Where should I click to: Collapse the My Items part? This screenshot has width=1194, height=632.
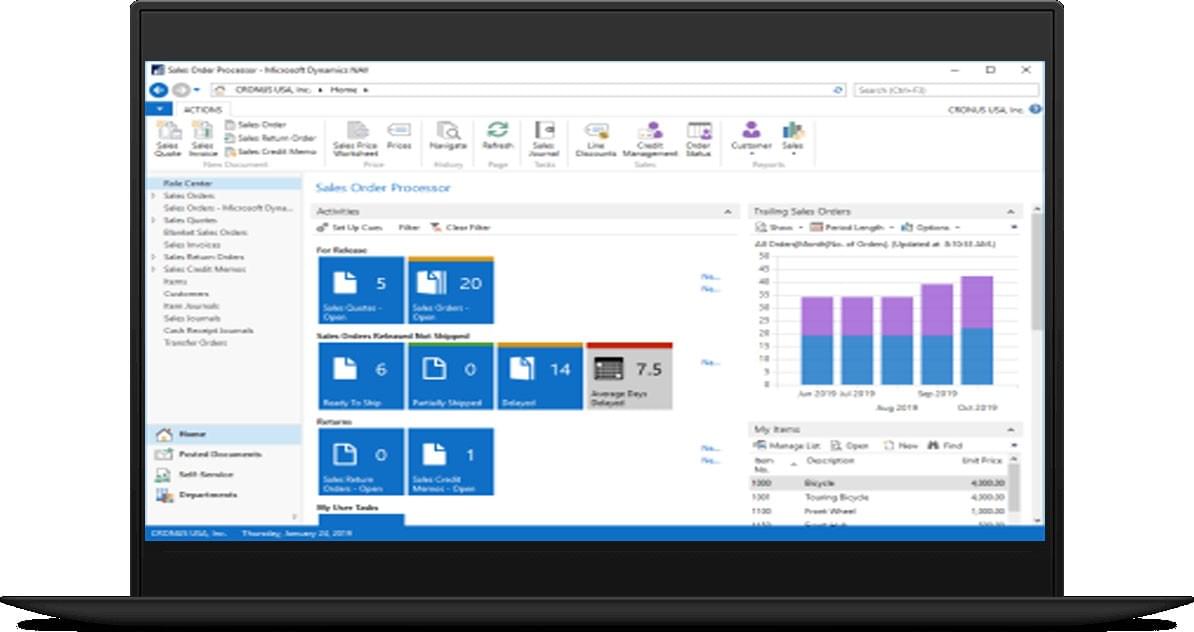(1010, 429)
